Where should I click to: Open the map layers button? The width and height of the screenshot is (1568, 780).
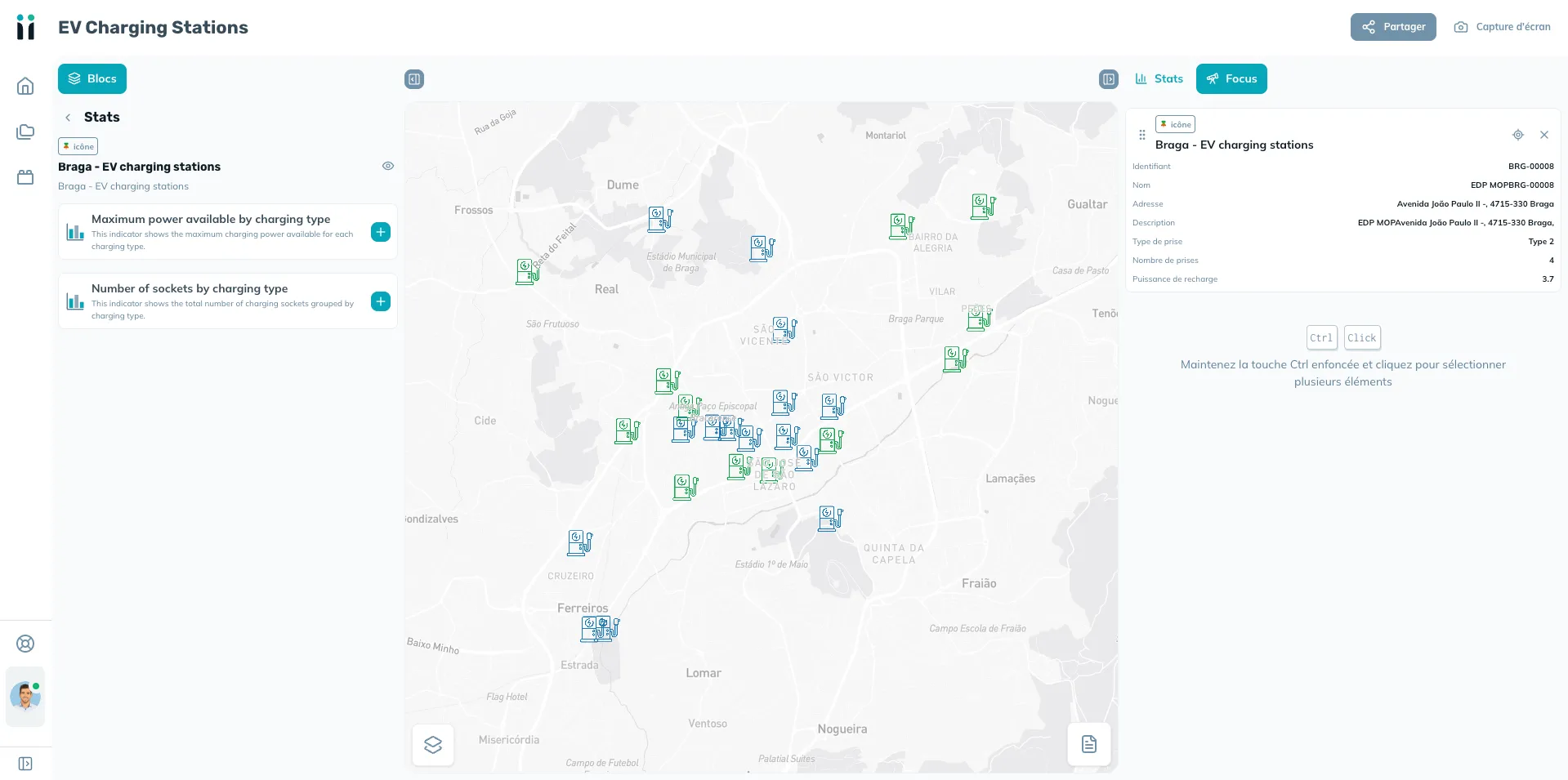point(433,744)
